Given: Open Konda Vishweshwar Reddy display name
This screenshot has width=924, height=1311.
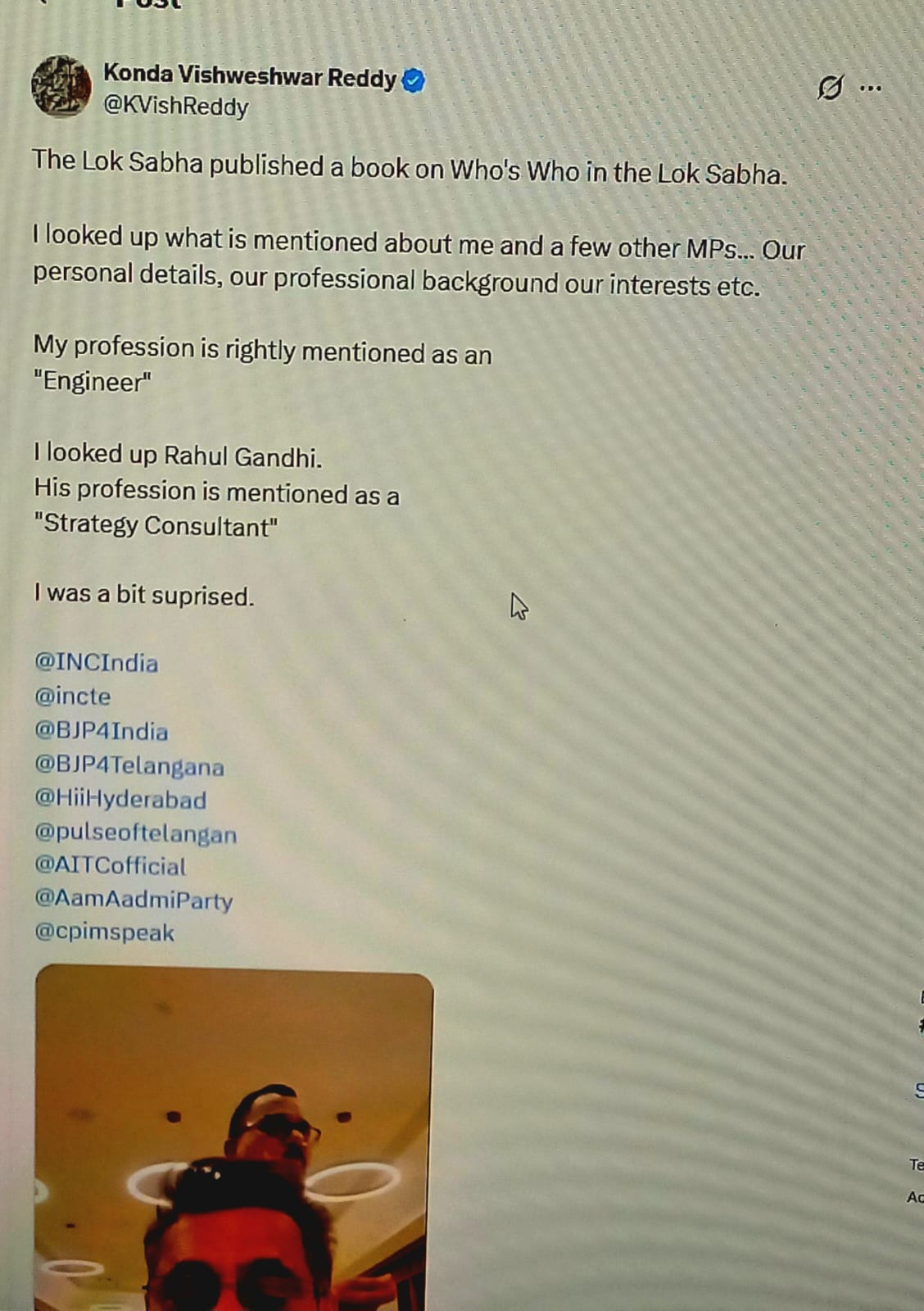Looking at the screenshot, I should (x=250, y=76).
